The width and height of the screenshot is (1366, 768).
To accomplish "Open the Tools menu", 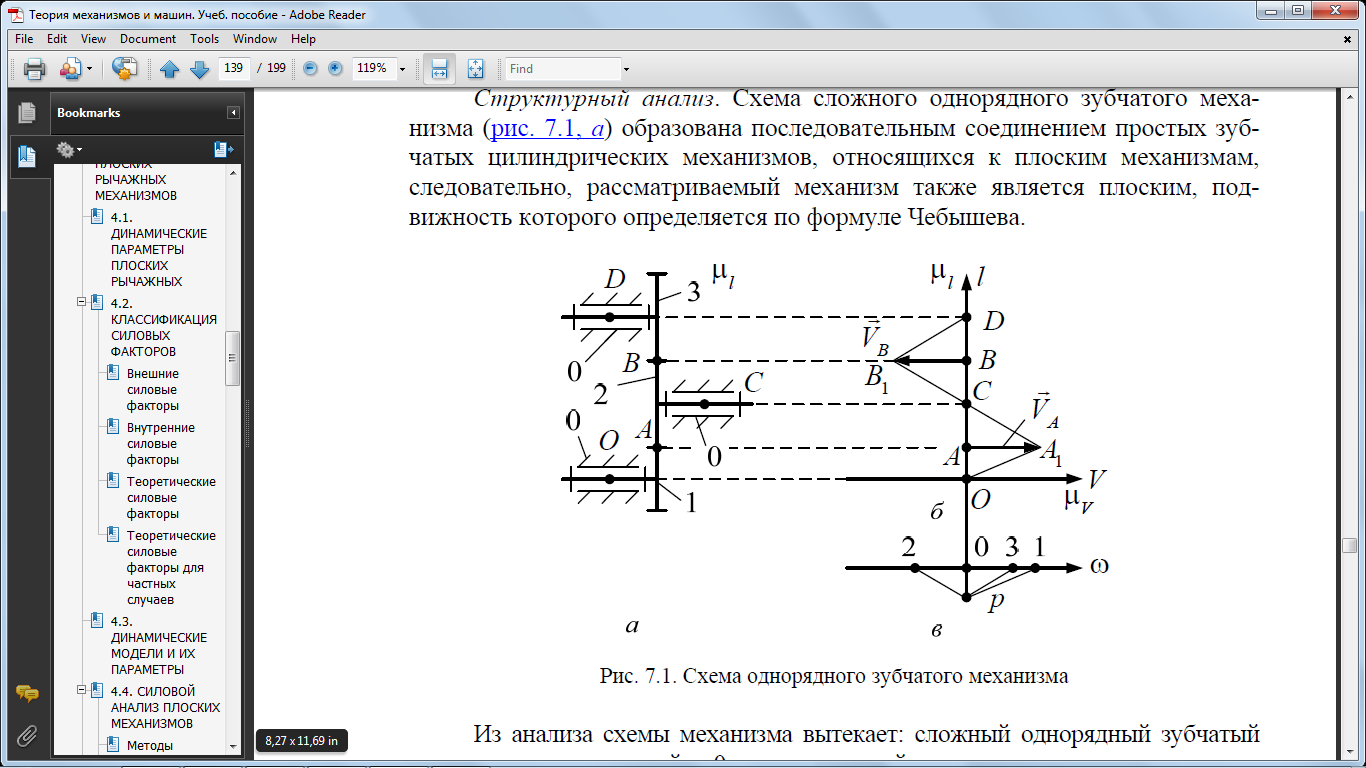I will 205,39.
